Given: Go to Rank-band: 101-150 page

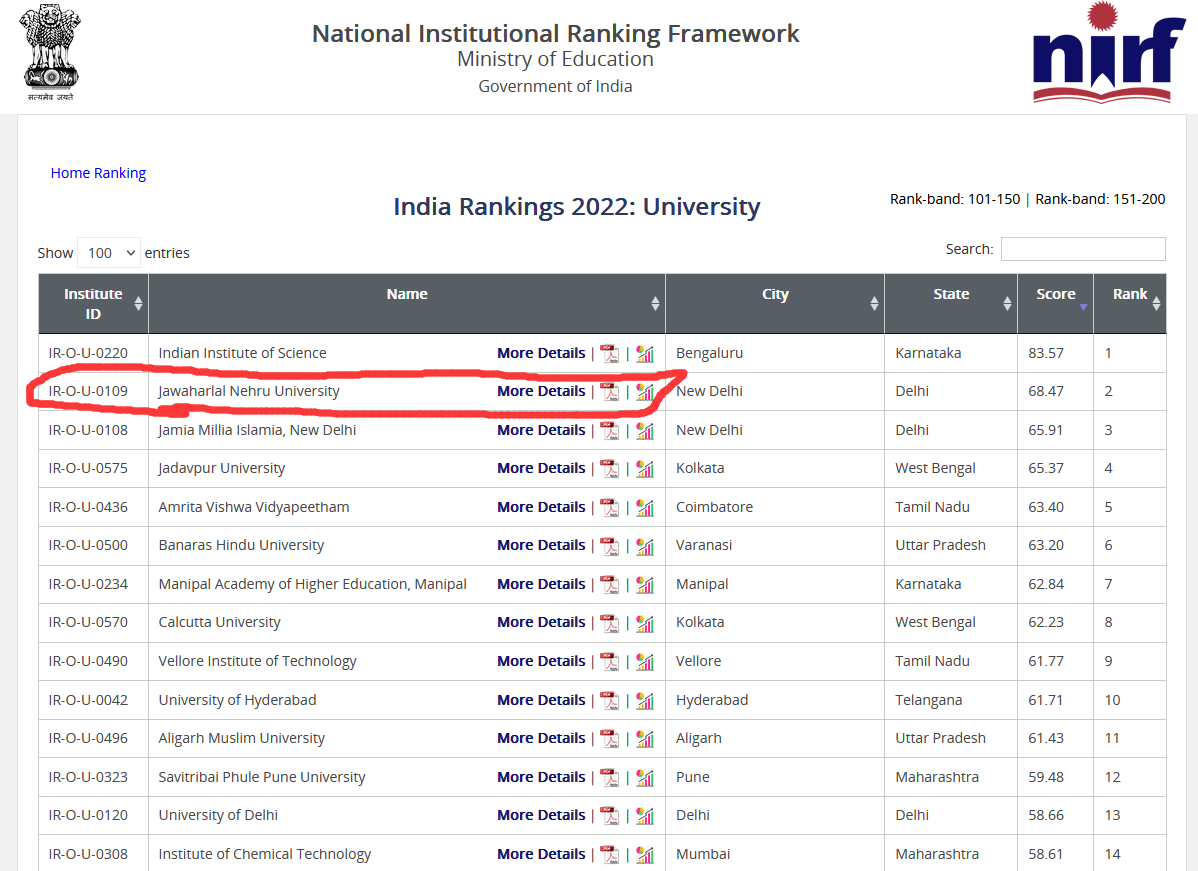Looking at the screenshot, I should 954,199.
